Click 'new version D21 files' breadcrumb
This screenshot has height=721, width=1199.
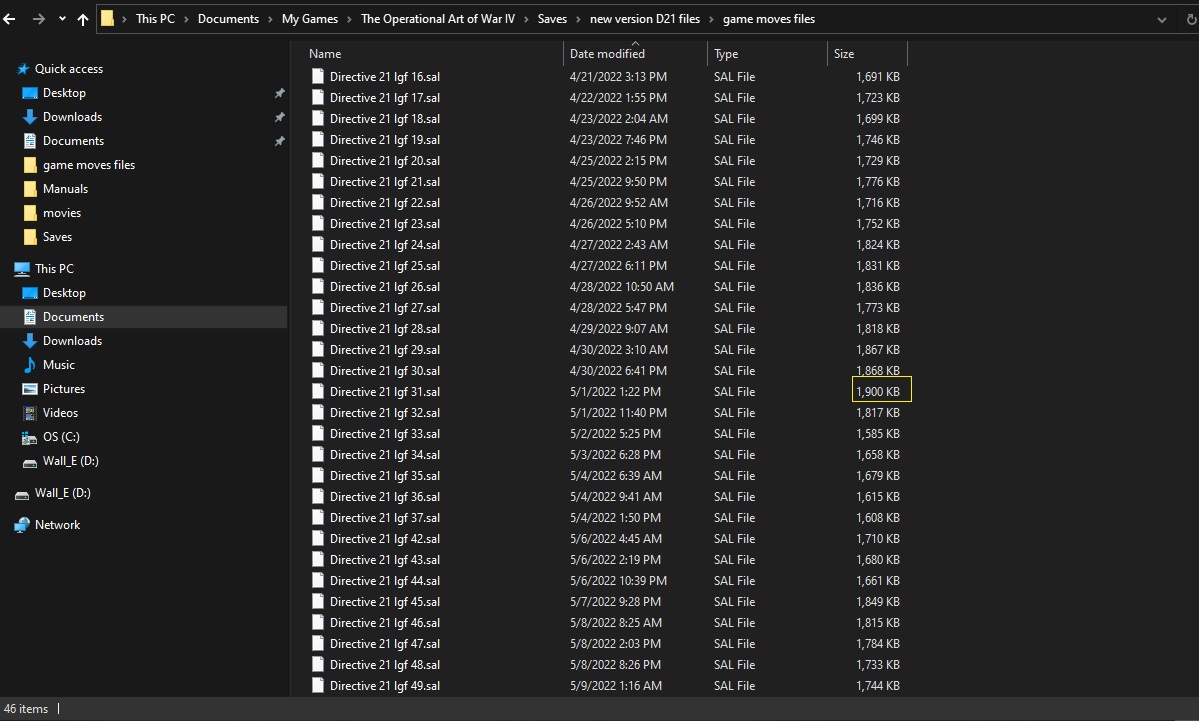pyautogui.click(x=645, y=18)
